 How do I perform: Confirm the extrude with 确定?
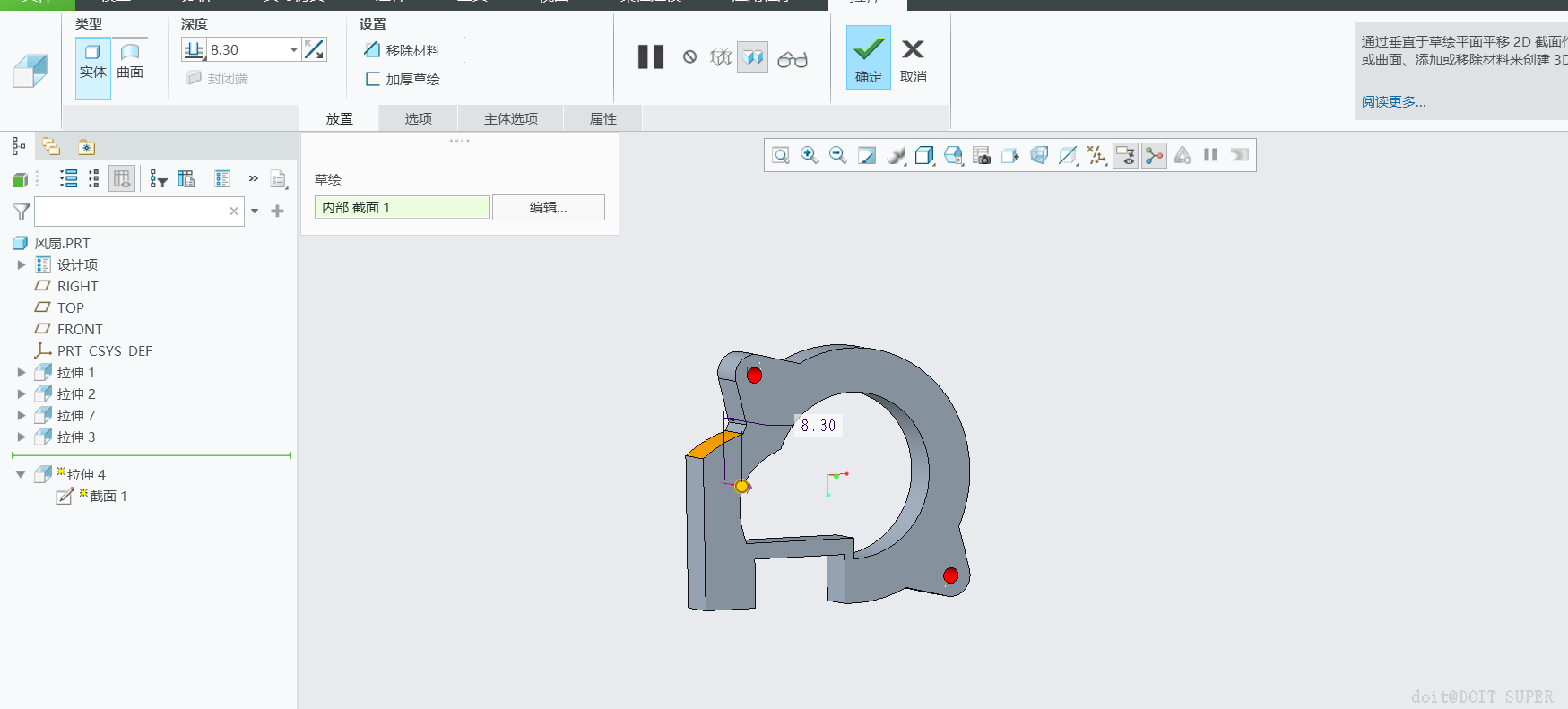coord(868,58)
